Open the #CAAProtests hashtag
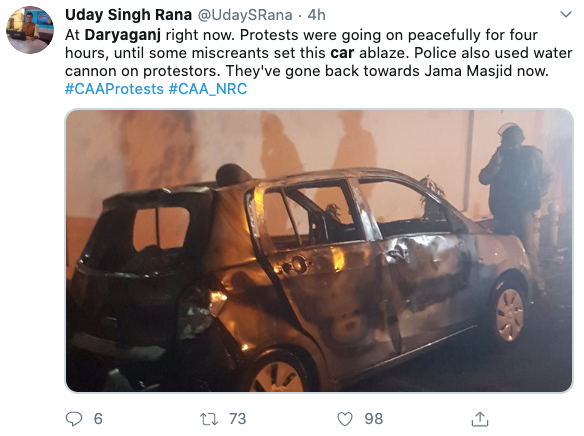 click(x=114, y=89)
